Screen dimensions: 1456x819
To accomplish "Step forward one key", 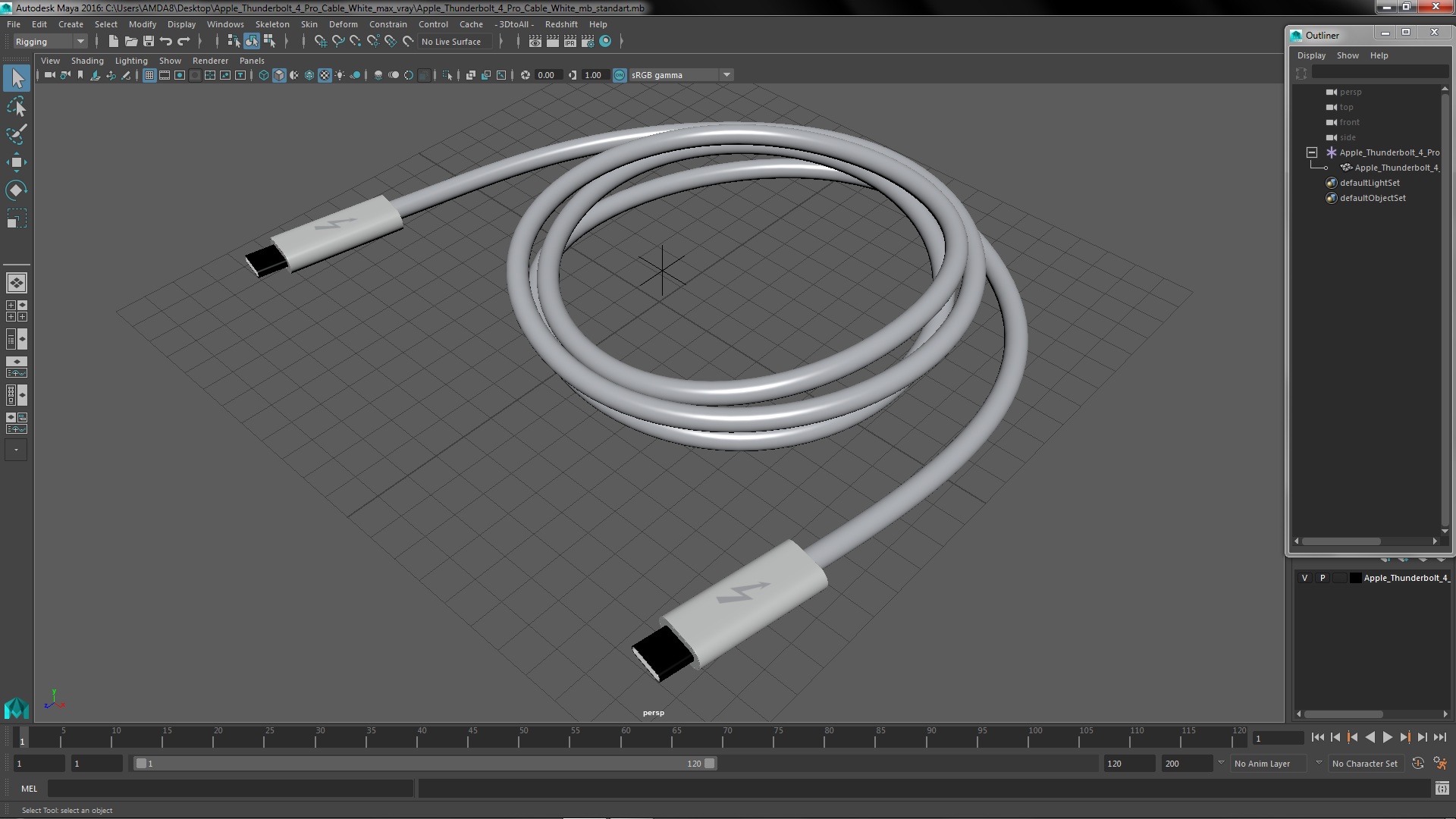I will point(1404,737).
